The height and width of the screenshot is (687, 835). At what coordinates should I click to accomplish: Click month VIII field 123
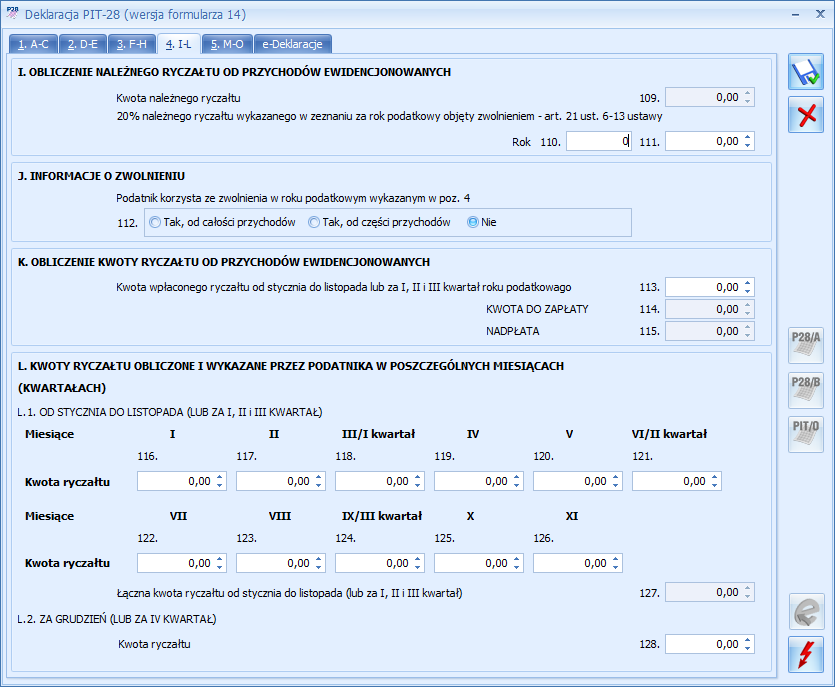tap(281, 563)
